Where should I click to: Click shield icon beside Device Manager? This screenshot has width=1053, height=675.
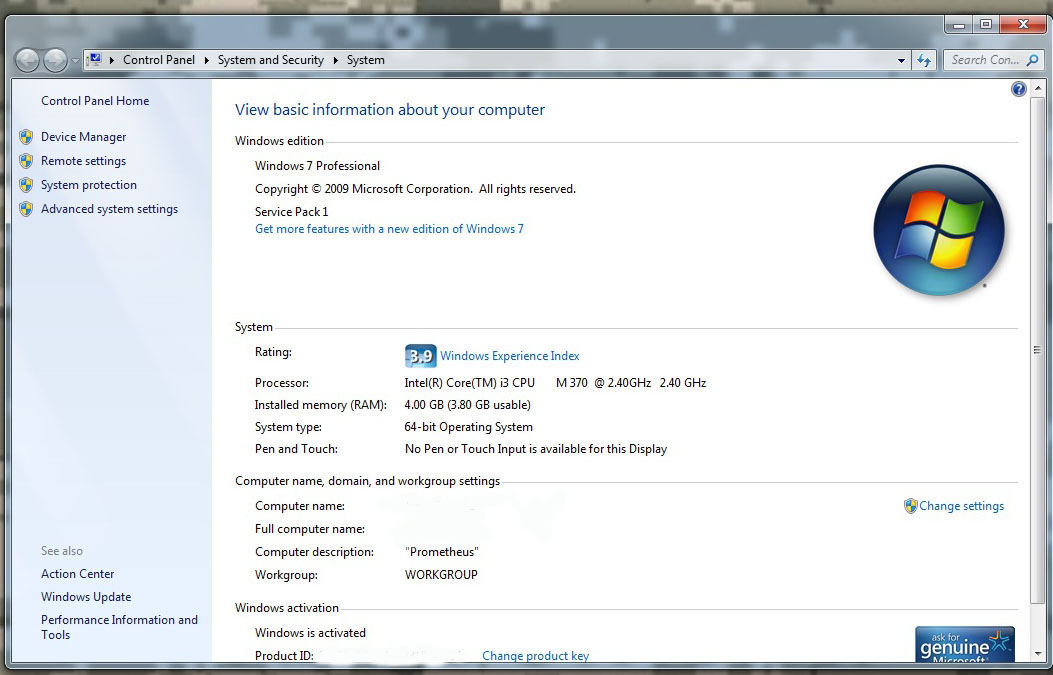click(26, 137)
